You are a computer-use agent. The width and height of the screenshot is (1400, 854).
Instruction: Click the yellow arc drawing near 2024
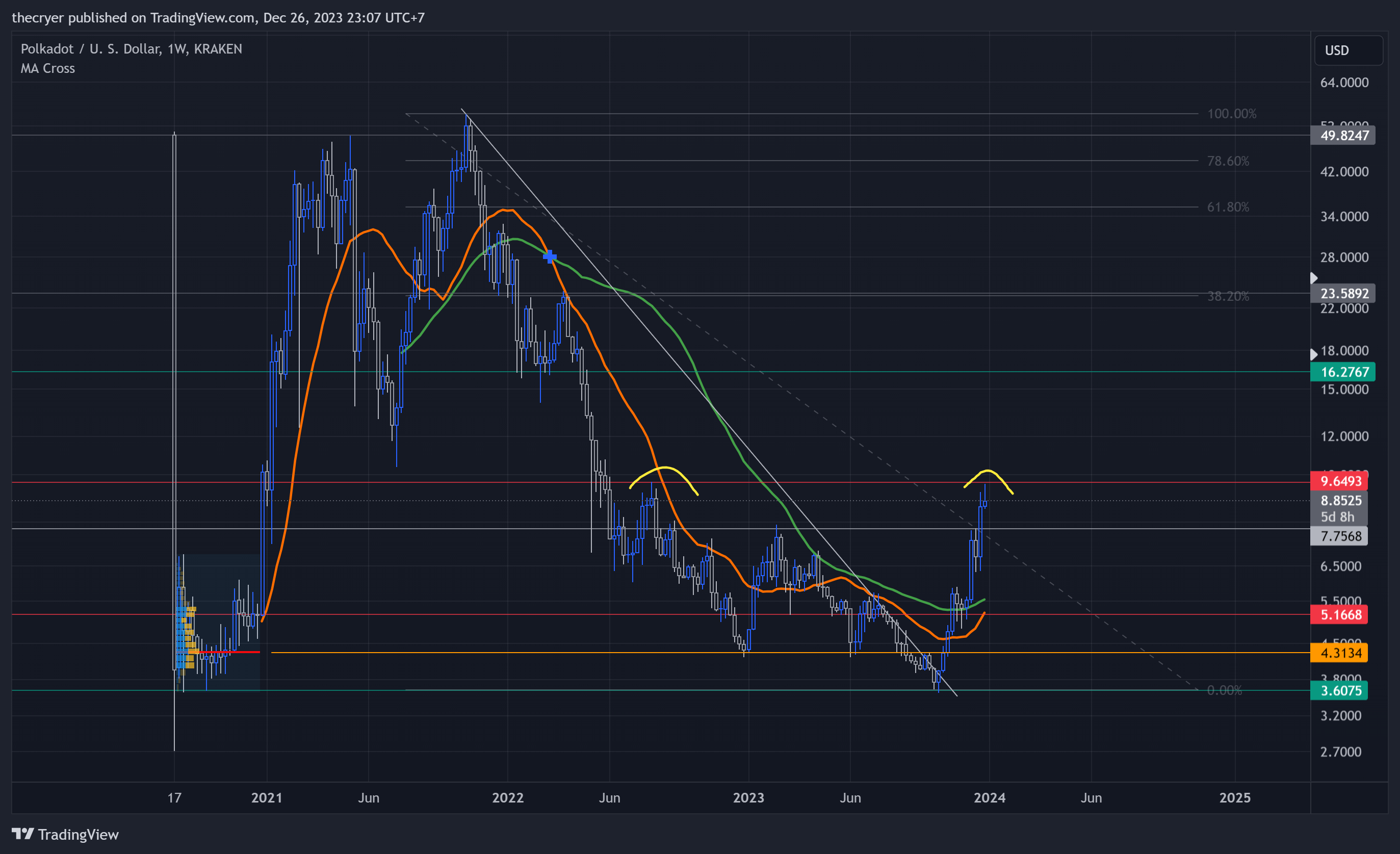pyautogui.click(x=989, y=471)
